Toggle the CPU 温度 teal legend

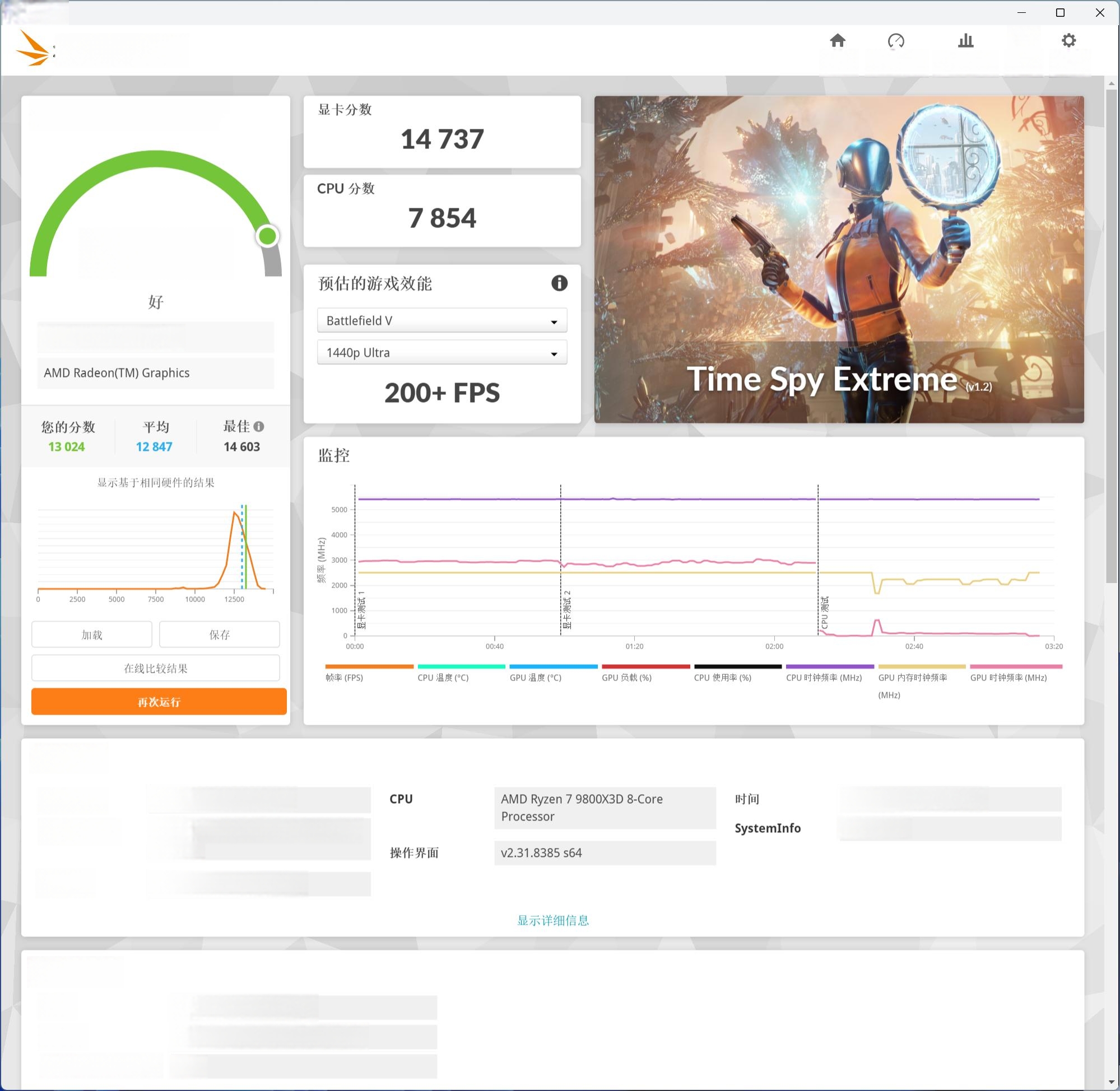462,673
